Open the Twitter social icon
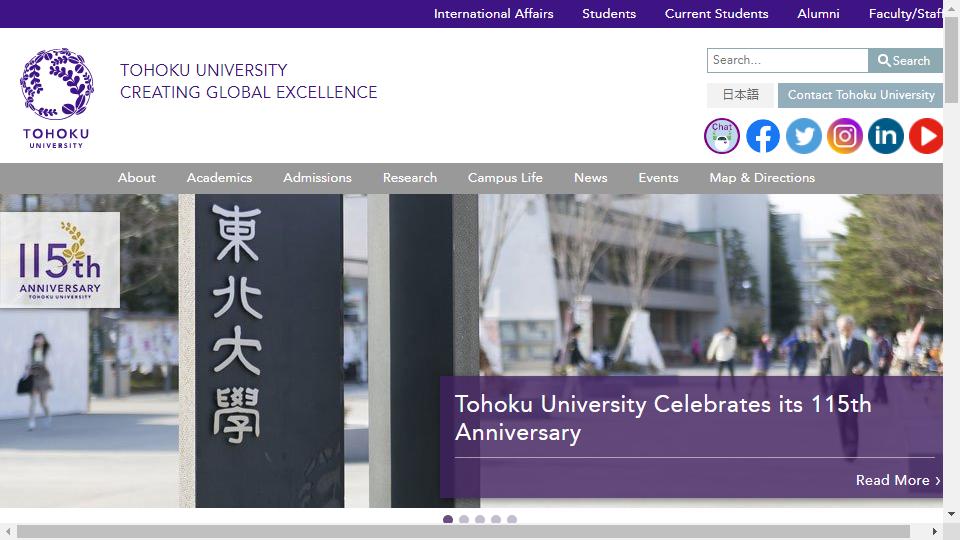The height and width of the screenshot is (540, 960). coord(804,136)
